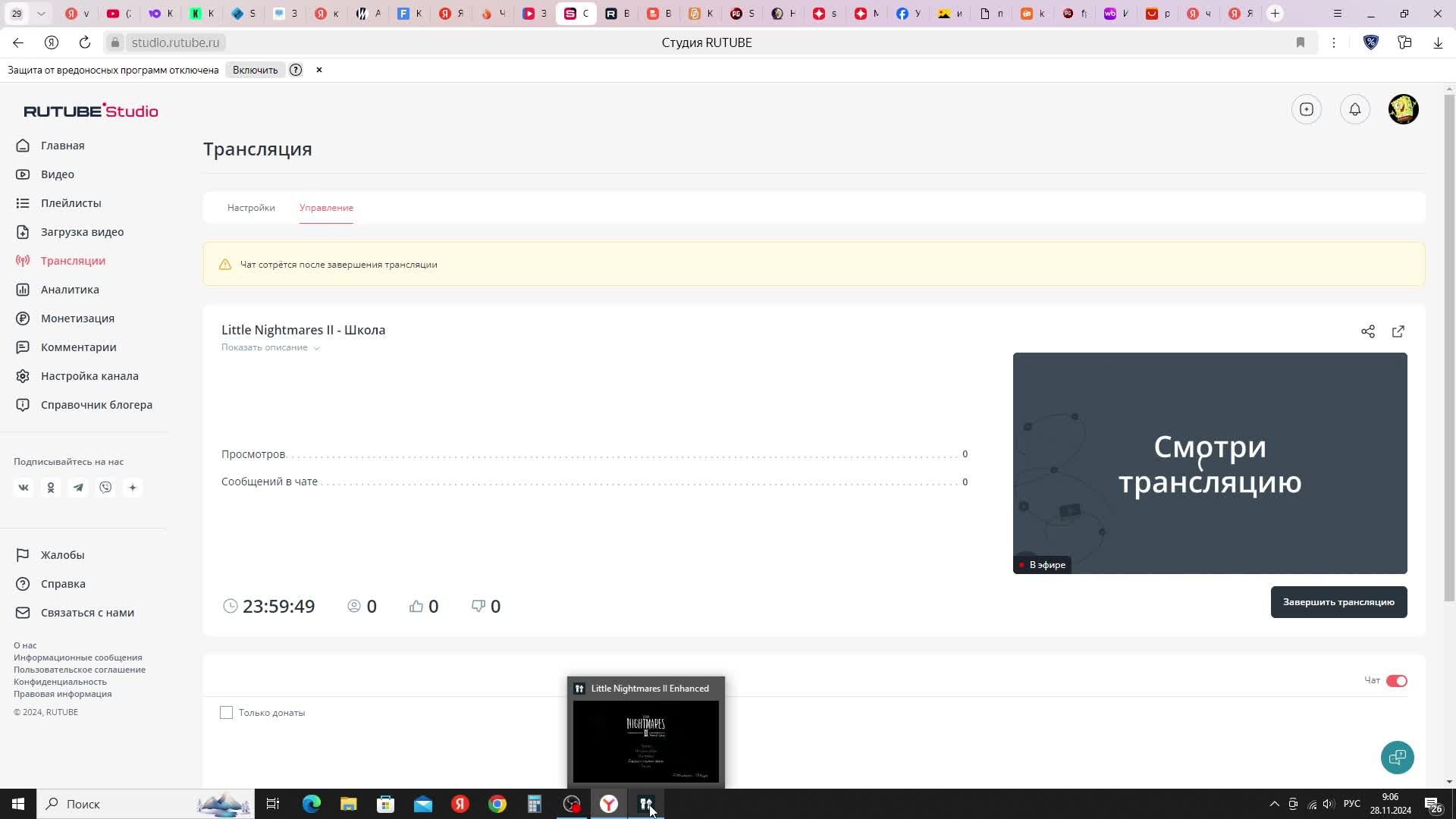Click the add video plus icon
This screenshot has height=819, width=1456.
[1307, 109]
